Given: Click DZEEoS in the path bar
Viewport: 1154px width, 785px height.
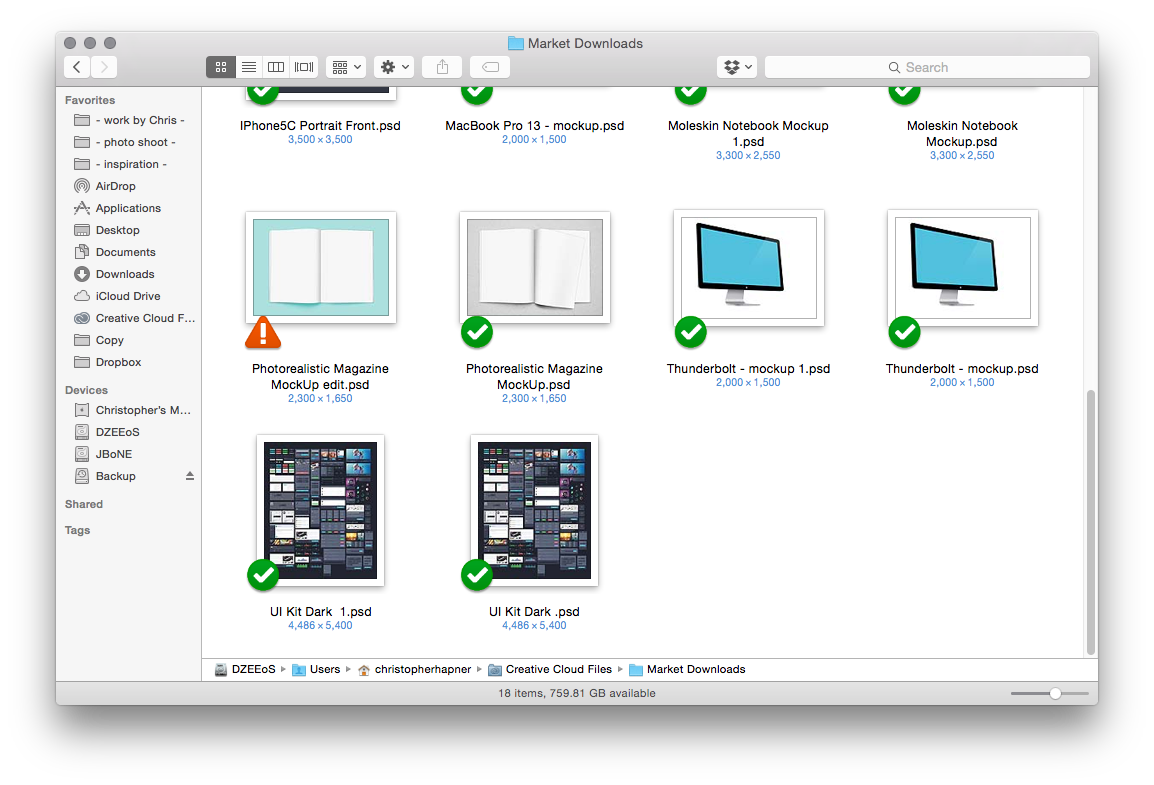Looking at the screenshot, I should [245, 669].
